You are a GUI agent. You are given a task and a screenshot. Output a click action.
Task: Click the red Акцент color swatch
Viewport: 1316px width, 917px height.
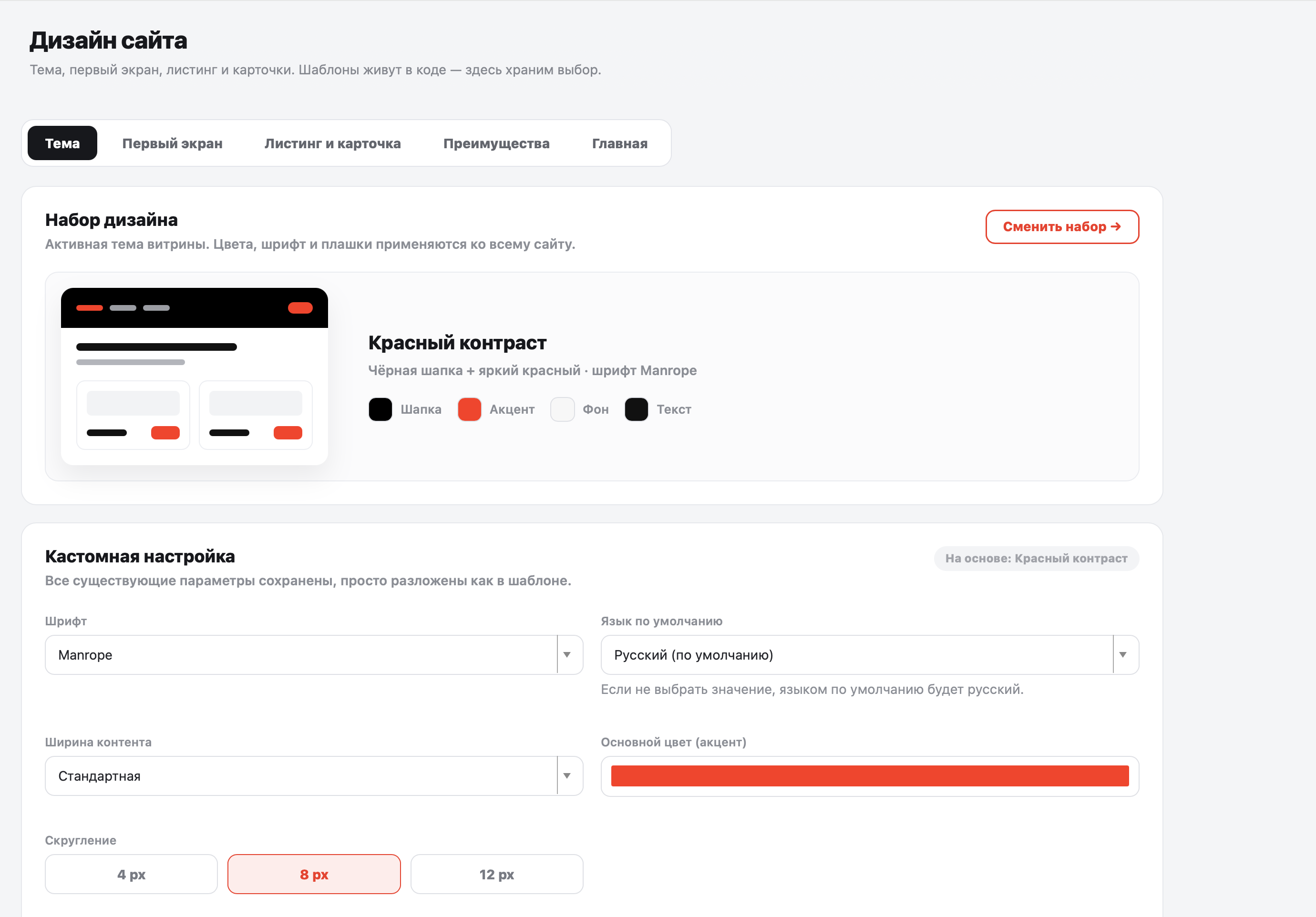pos(470,409)
